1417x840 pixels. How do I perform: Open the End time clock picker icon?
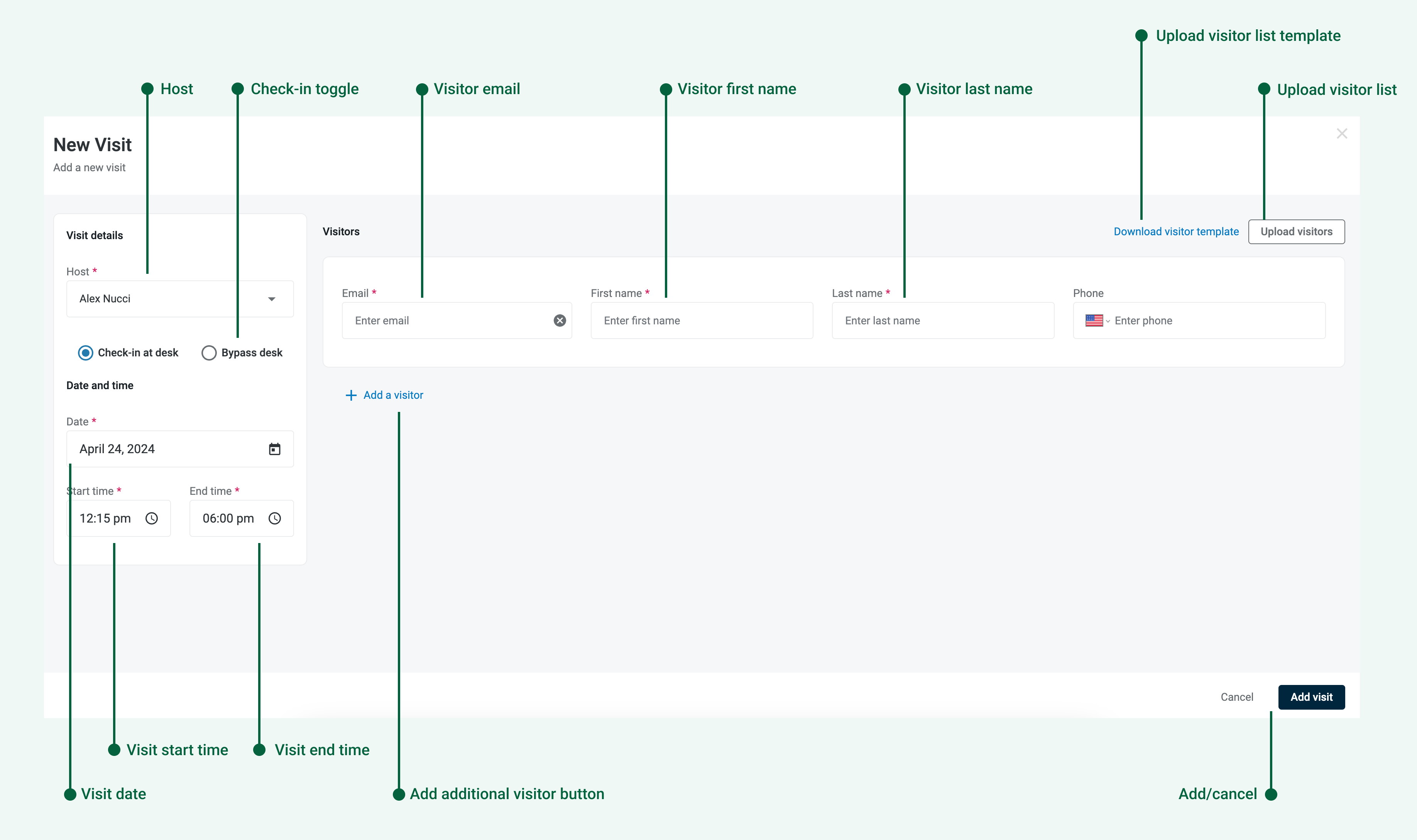tap(275, 518)
